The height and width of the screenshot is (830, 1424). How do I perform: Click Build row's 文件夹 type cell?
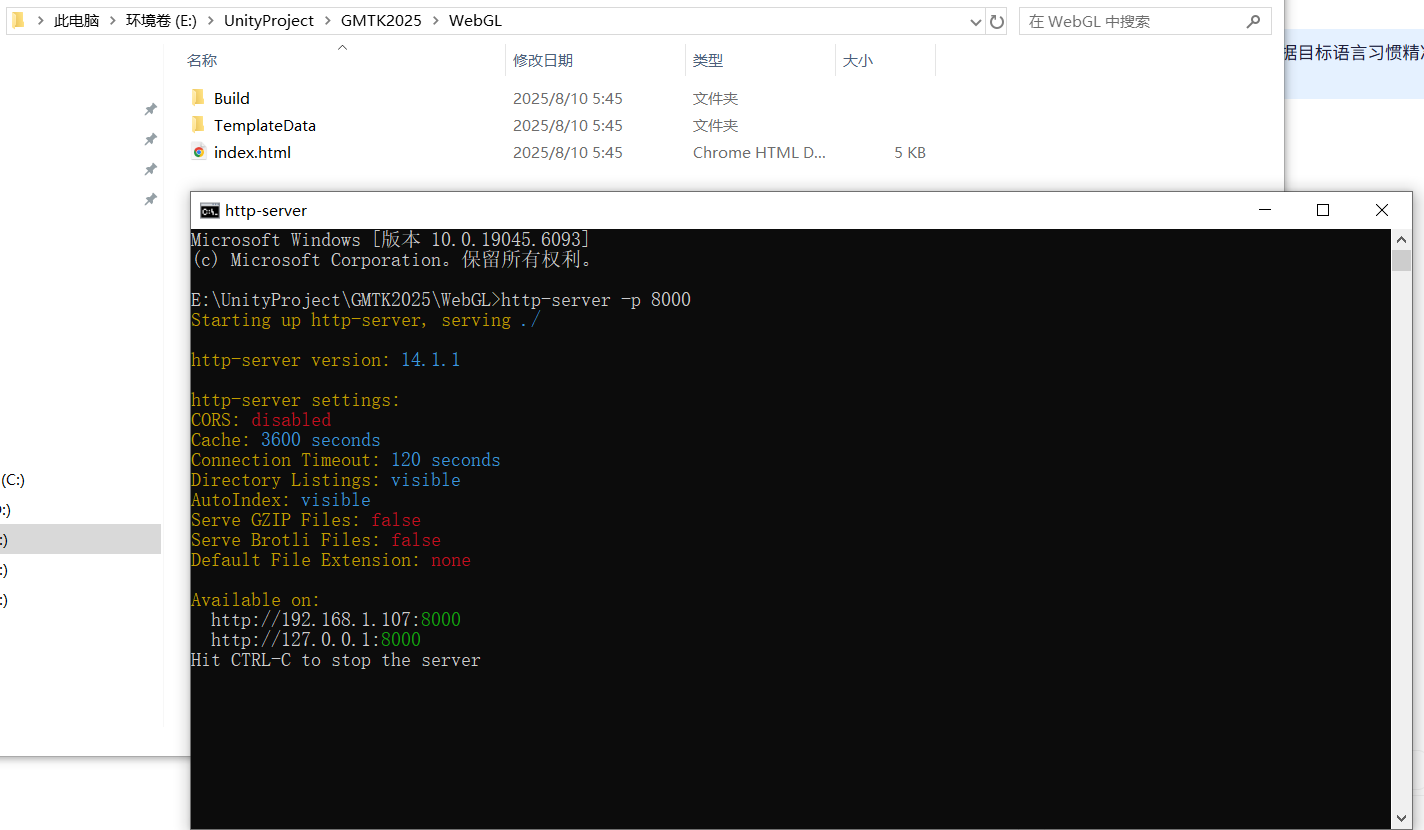pyautogui.click(x=716, y=98)
